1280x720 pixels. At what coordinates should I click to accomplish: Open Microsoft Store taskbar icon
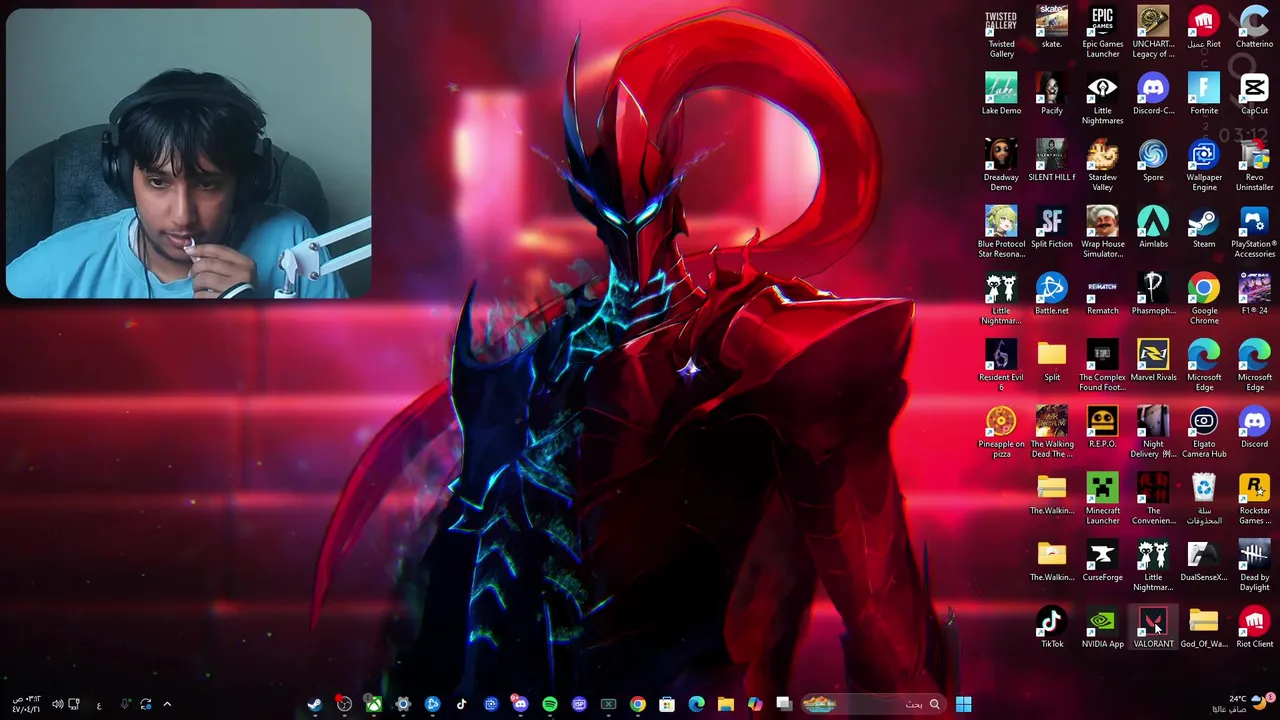point(667,704)
